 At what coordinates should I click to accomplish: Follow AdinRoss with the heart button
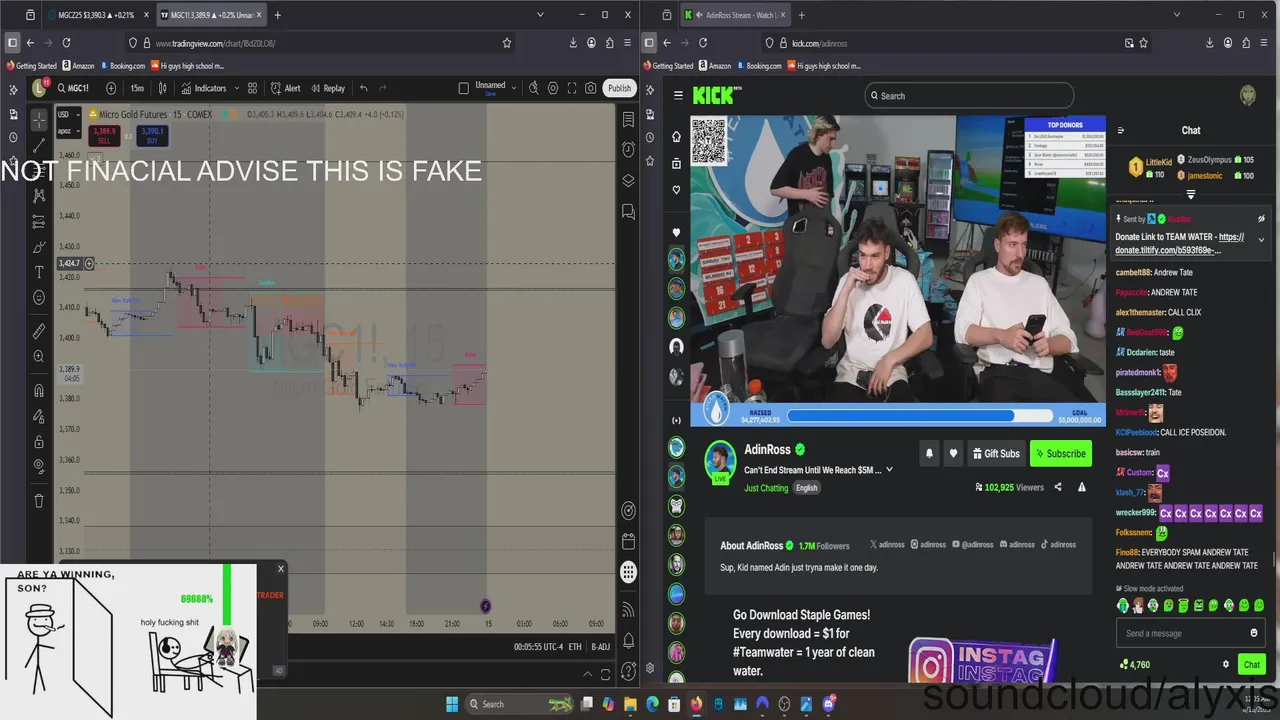click(x=953, y=453)
